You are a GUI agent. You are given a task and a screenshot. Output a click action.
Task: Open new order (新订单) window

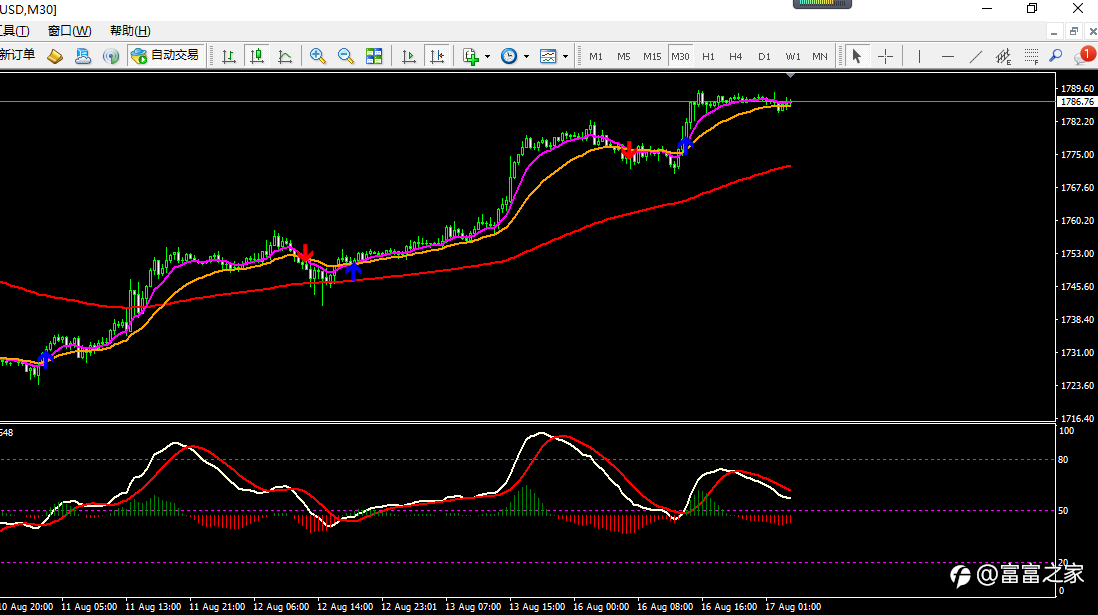pyautogui.click(x=18, y=55)
